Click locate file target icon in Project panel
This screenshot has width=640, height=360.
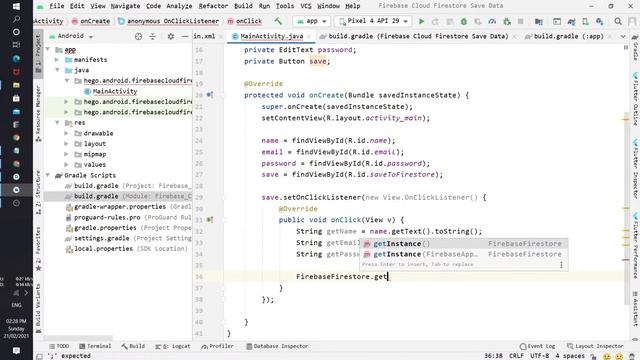[138, 36]
